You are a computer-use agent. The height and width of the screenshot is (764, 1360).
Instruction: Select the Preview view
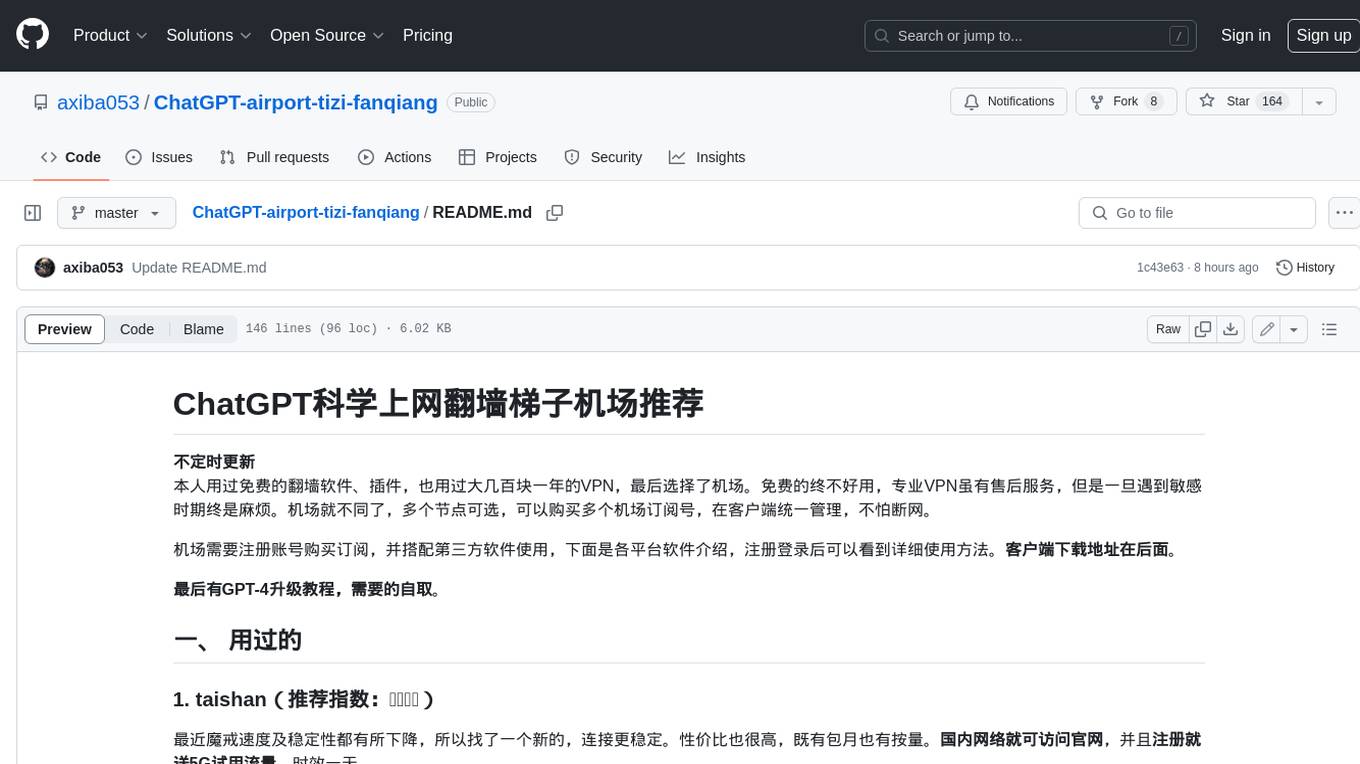coord(65,329)
